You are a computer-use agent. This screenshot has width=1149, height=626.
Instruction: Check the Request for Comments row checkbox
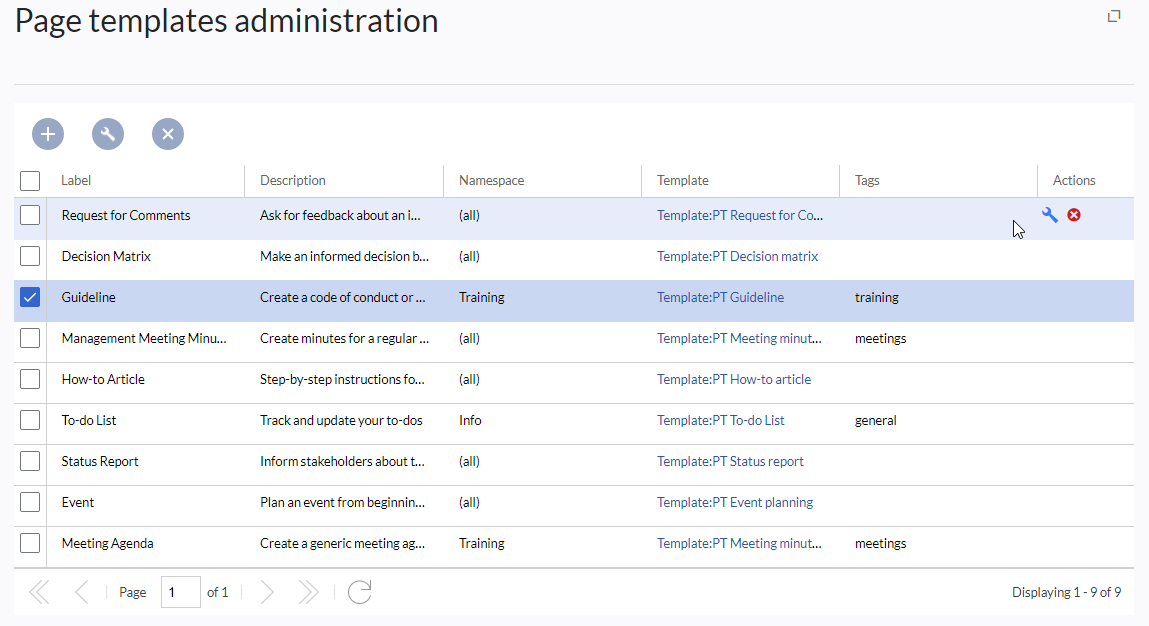30,215
